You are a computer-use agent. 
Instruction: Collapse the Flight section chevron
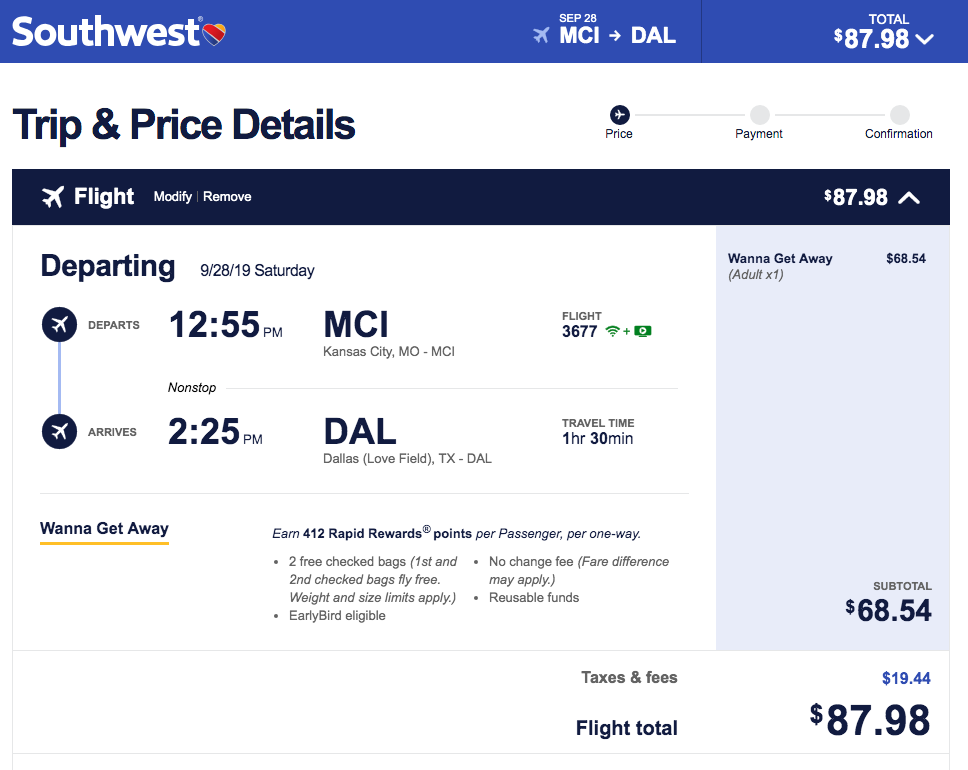click(908, 197)
